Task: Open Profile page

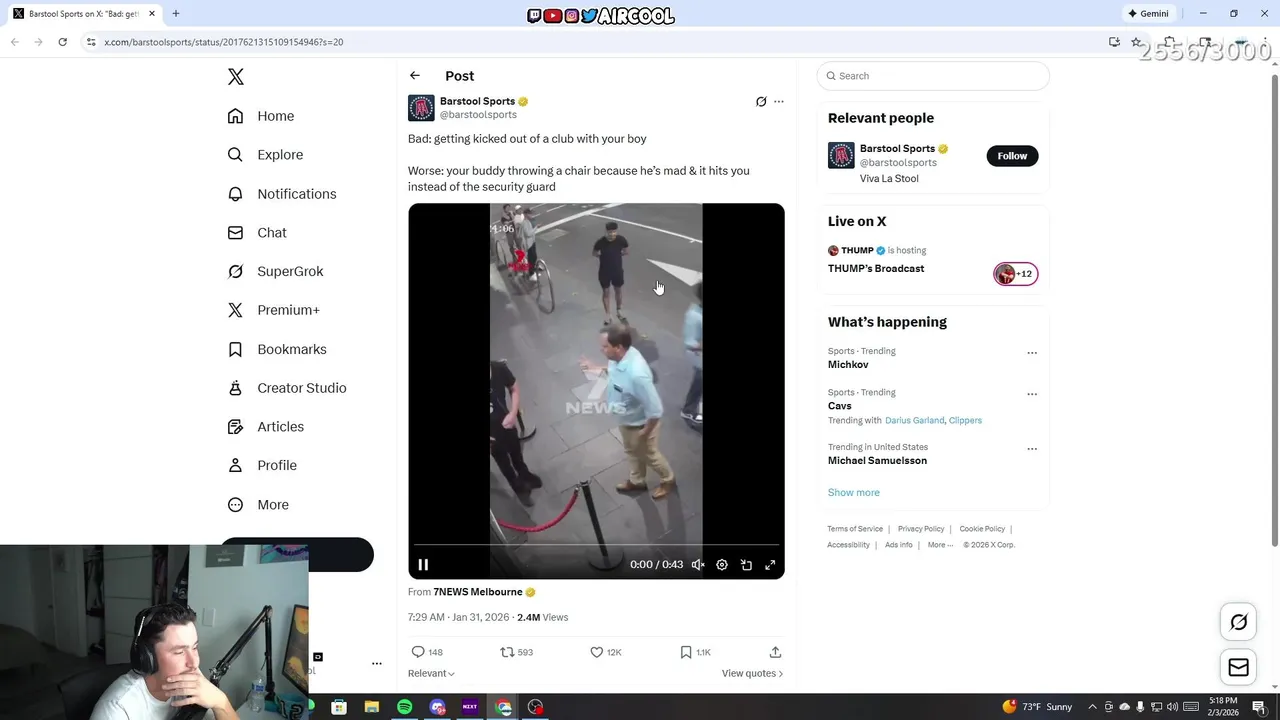Action: (x=262, y=465)
